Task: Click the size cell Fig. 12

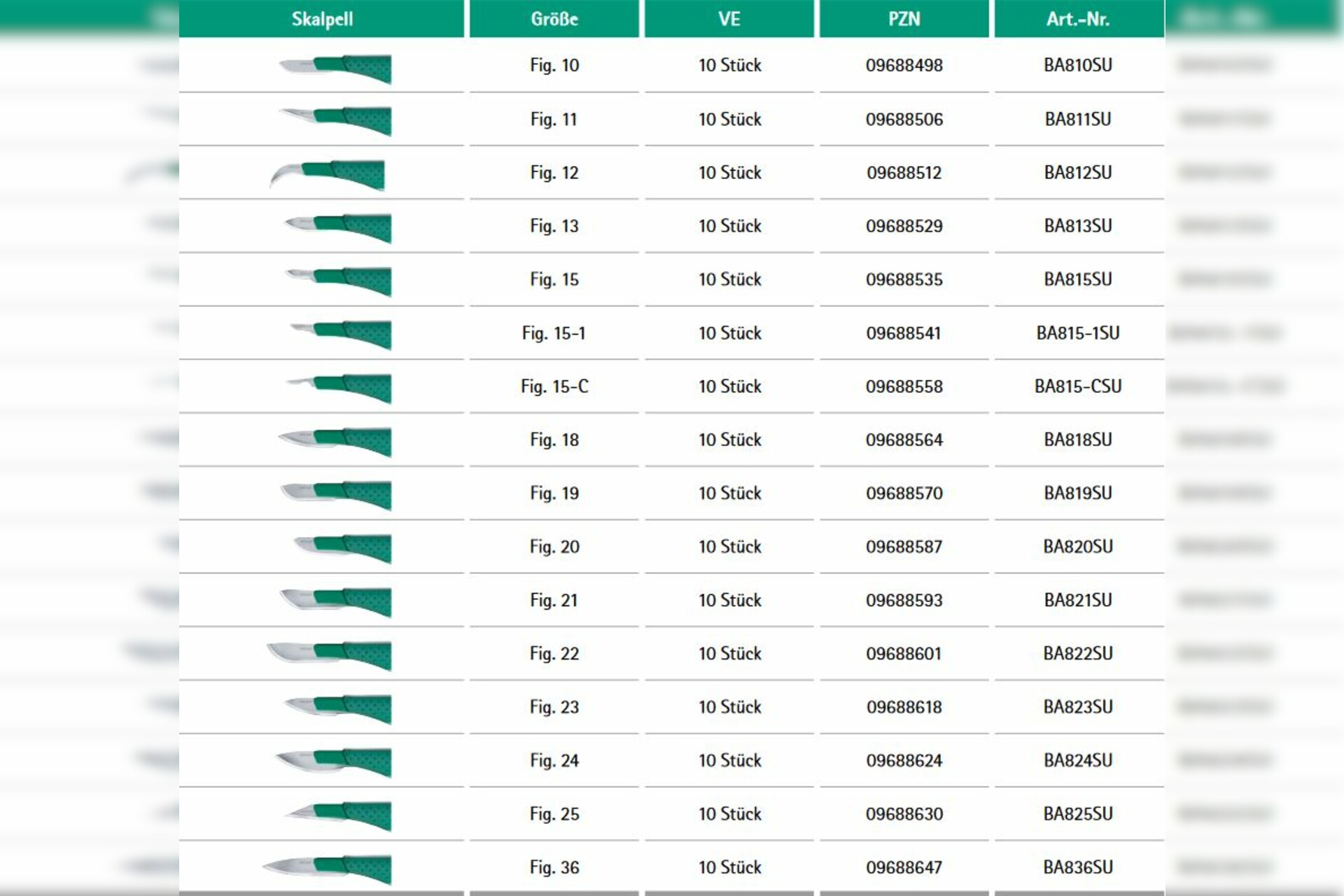Action: 554,172
